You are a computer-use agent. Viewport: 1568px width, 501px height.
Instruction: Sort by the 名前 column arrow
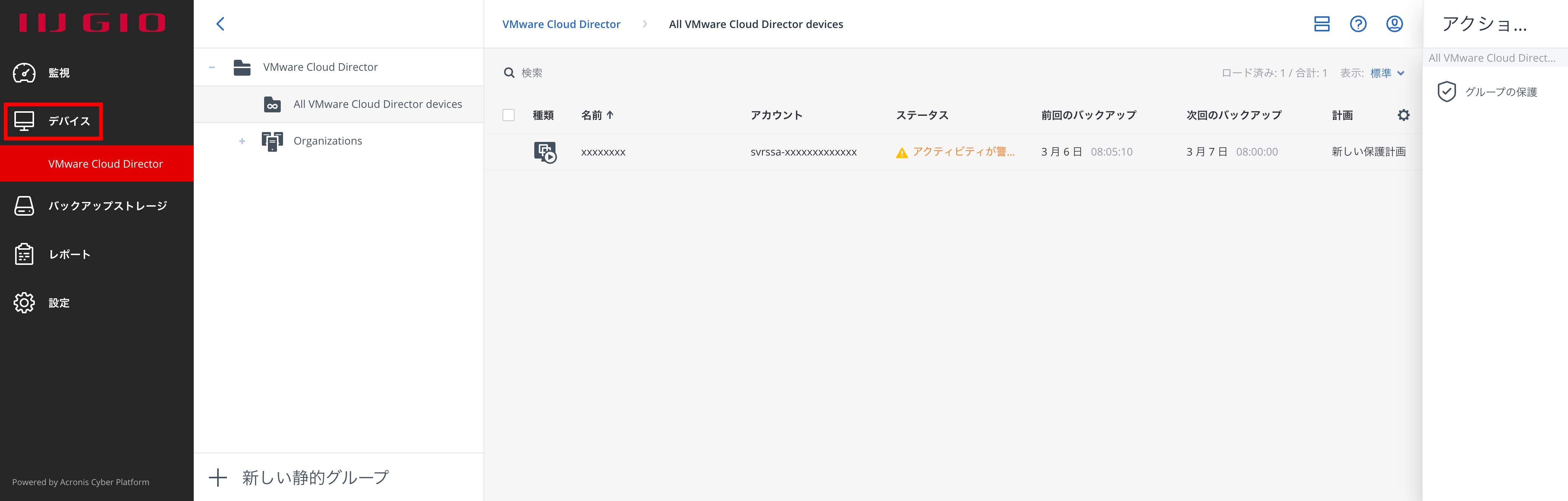click(610, 114)
